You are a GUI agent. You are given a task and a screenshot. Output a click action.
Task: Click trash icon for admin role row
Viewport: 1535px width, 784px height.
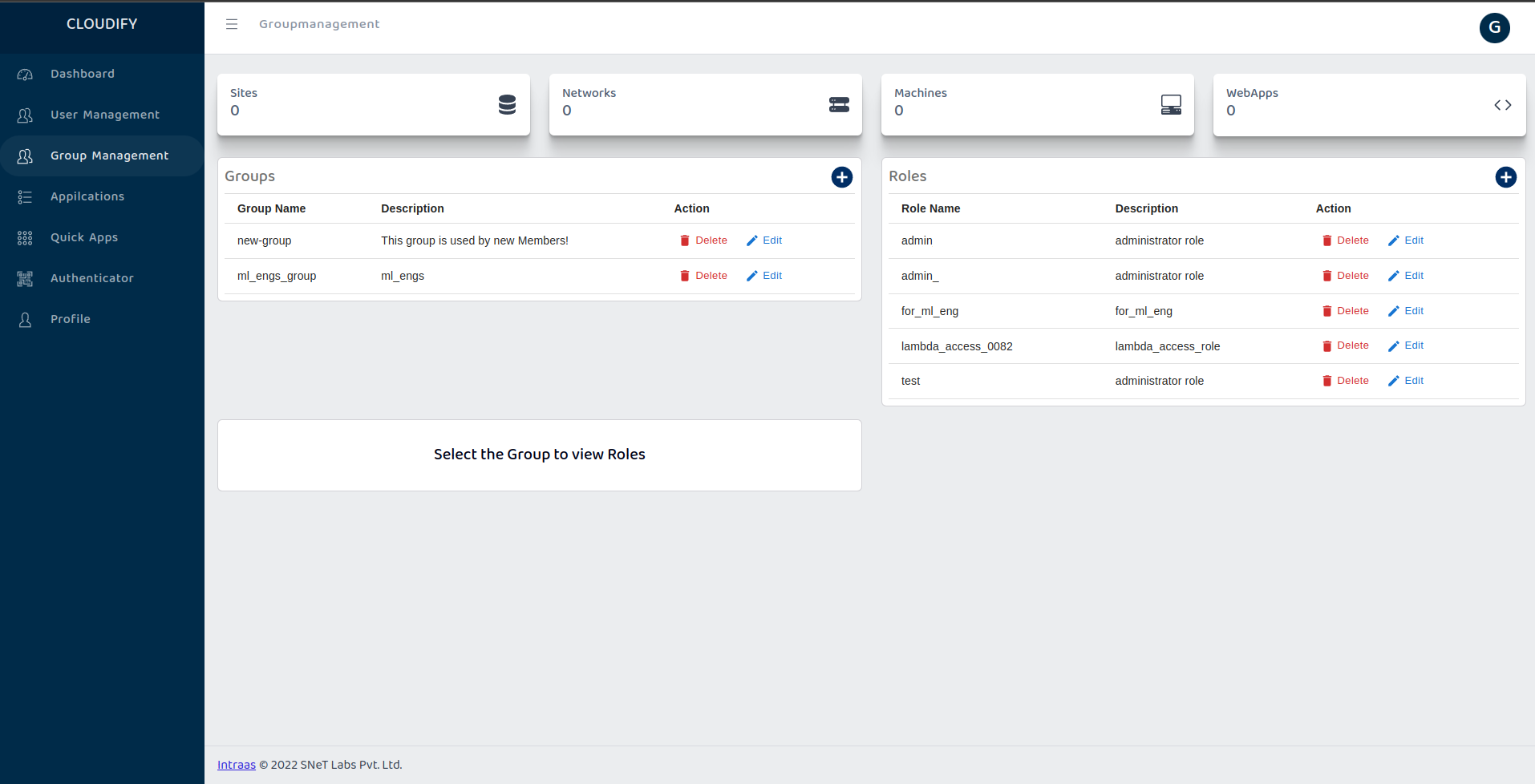[1326, 240]
